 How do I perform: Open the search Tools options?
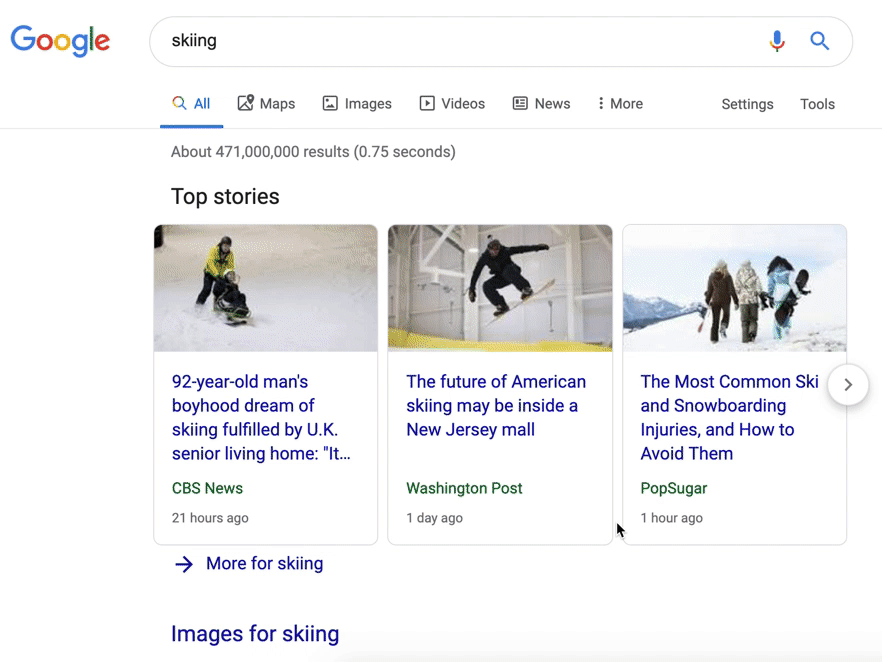pyautogui.click(x=817, y=104)
